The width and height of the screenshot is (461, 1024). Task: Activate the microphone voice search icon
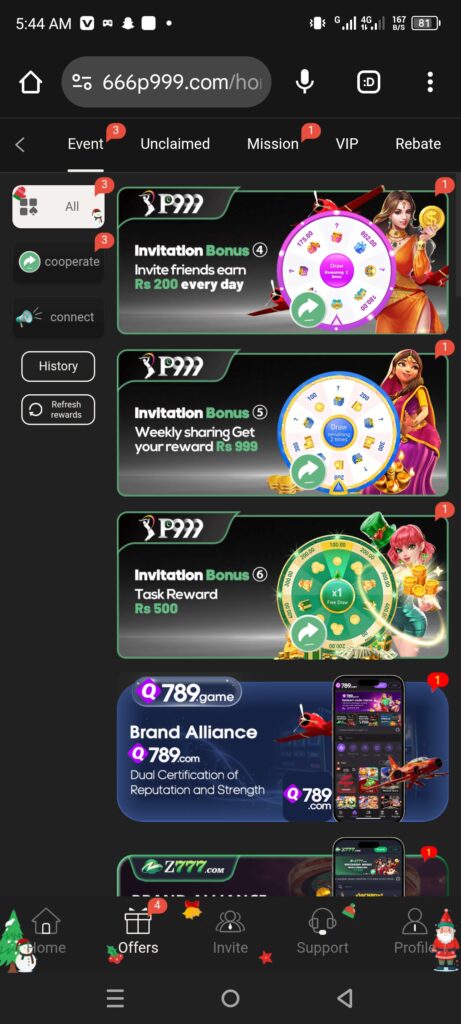tap(304, 82)
